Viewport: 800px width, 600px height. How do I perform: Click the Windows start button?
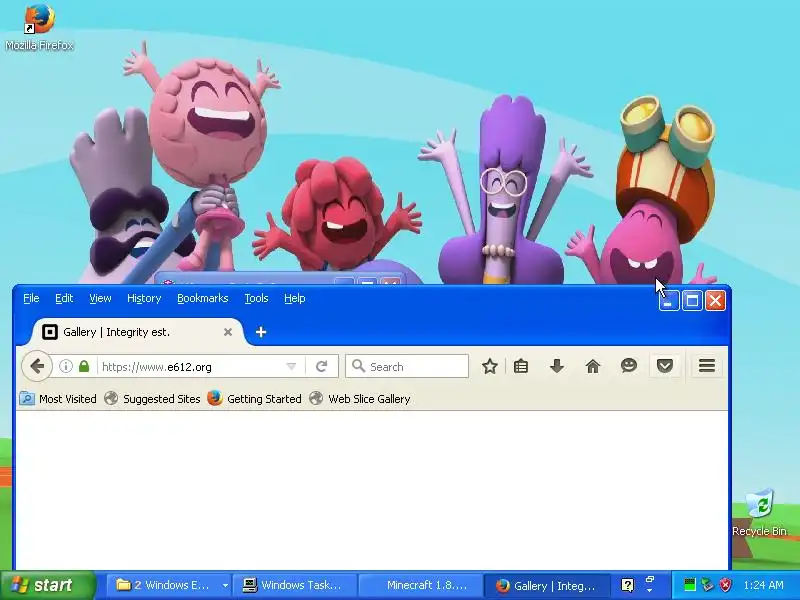(47, 585)
